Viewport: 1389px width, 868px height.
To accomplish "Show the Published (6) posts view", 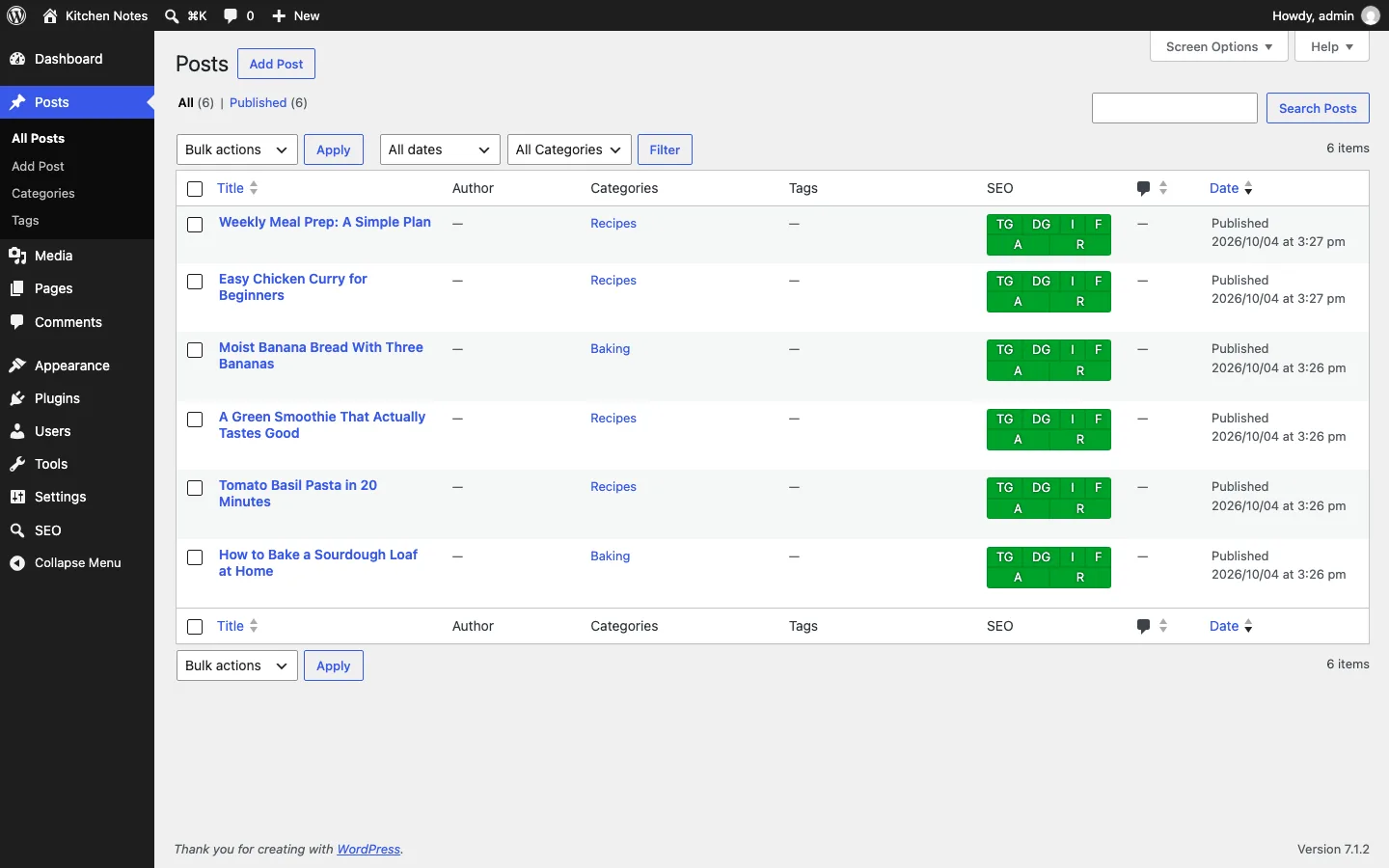I will pyautogui.click(x=269, y=102).
